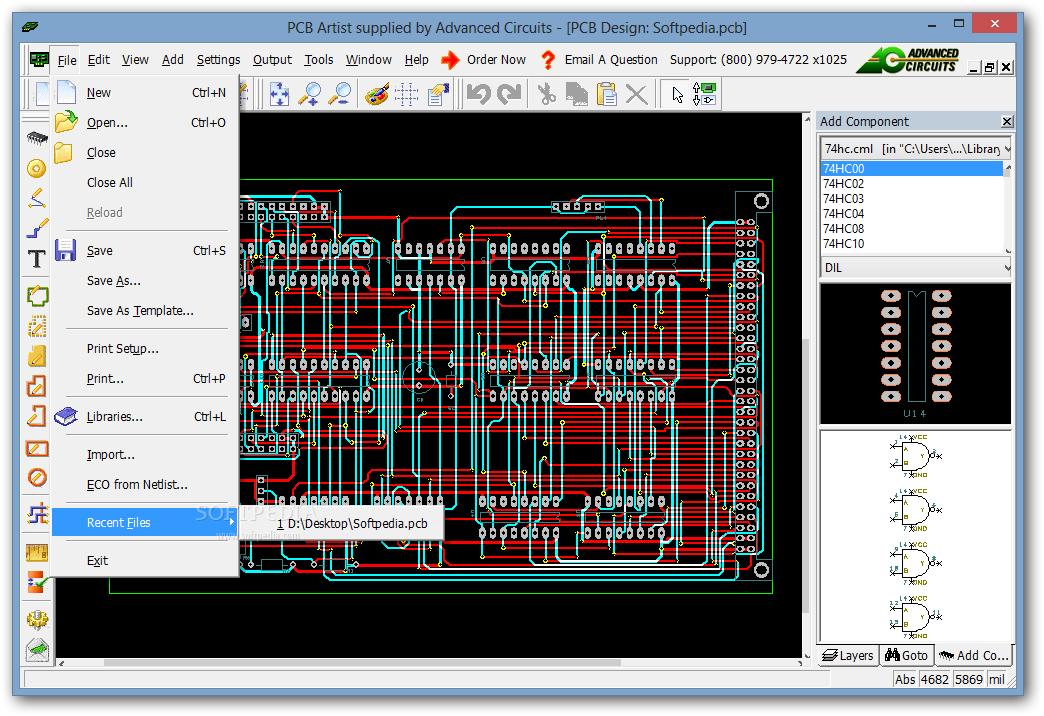Click the DIL footprint preview thumbnail
The height and width of the screenshot is (716, 1044).
915,354
